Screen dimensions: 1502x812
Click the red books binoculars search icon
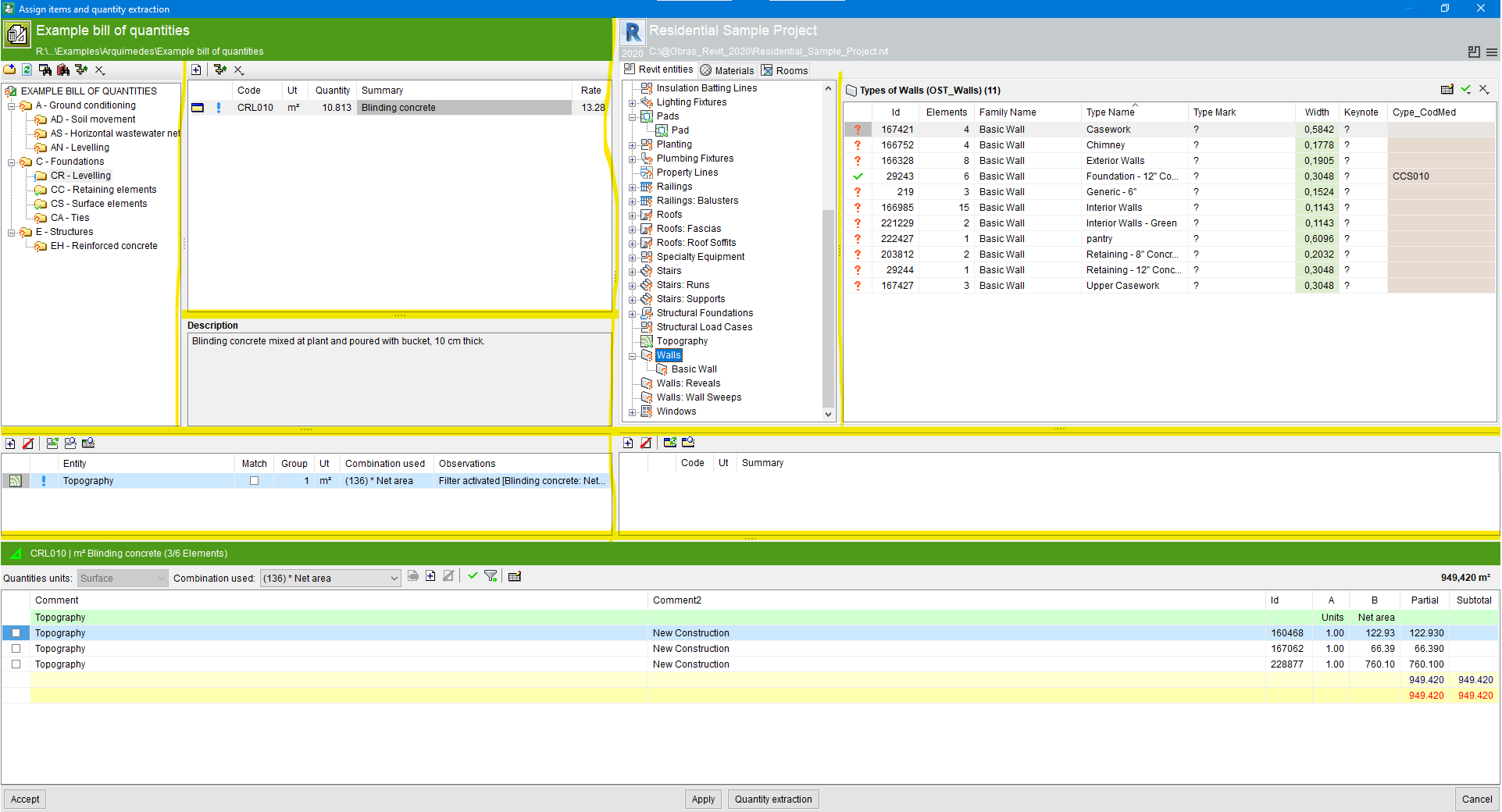coord(63,69)
